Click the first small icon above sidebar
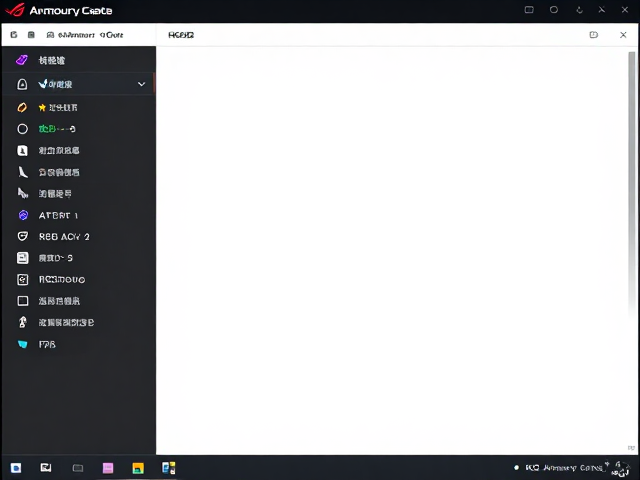Image resolution: width=640 pixels, height=480 pixels. click(x=13, y=35)
